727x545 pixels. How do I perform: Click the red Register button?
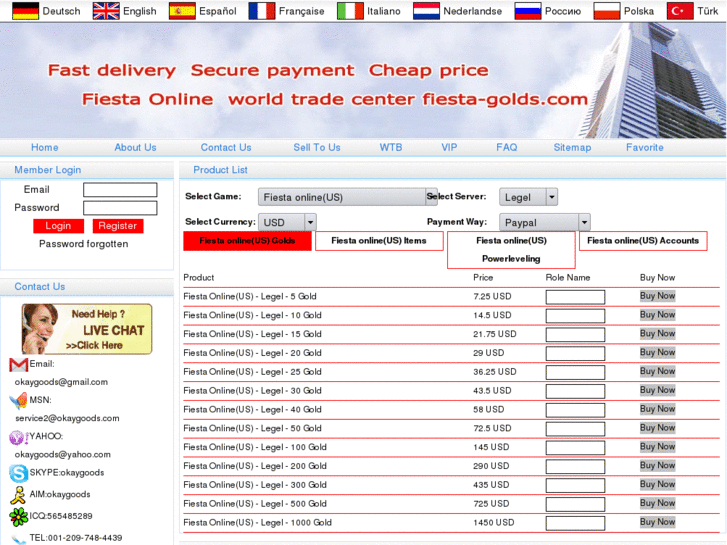tap(118, 226)
